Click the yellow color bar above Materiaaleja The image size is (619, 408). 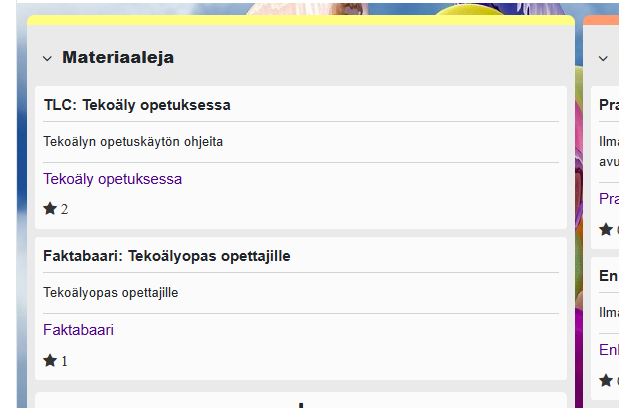coord(300,19)
